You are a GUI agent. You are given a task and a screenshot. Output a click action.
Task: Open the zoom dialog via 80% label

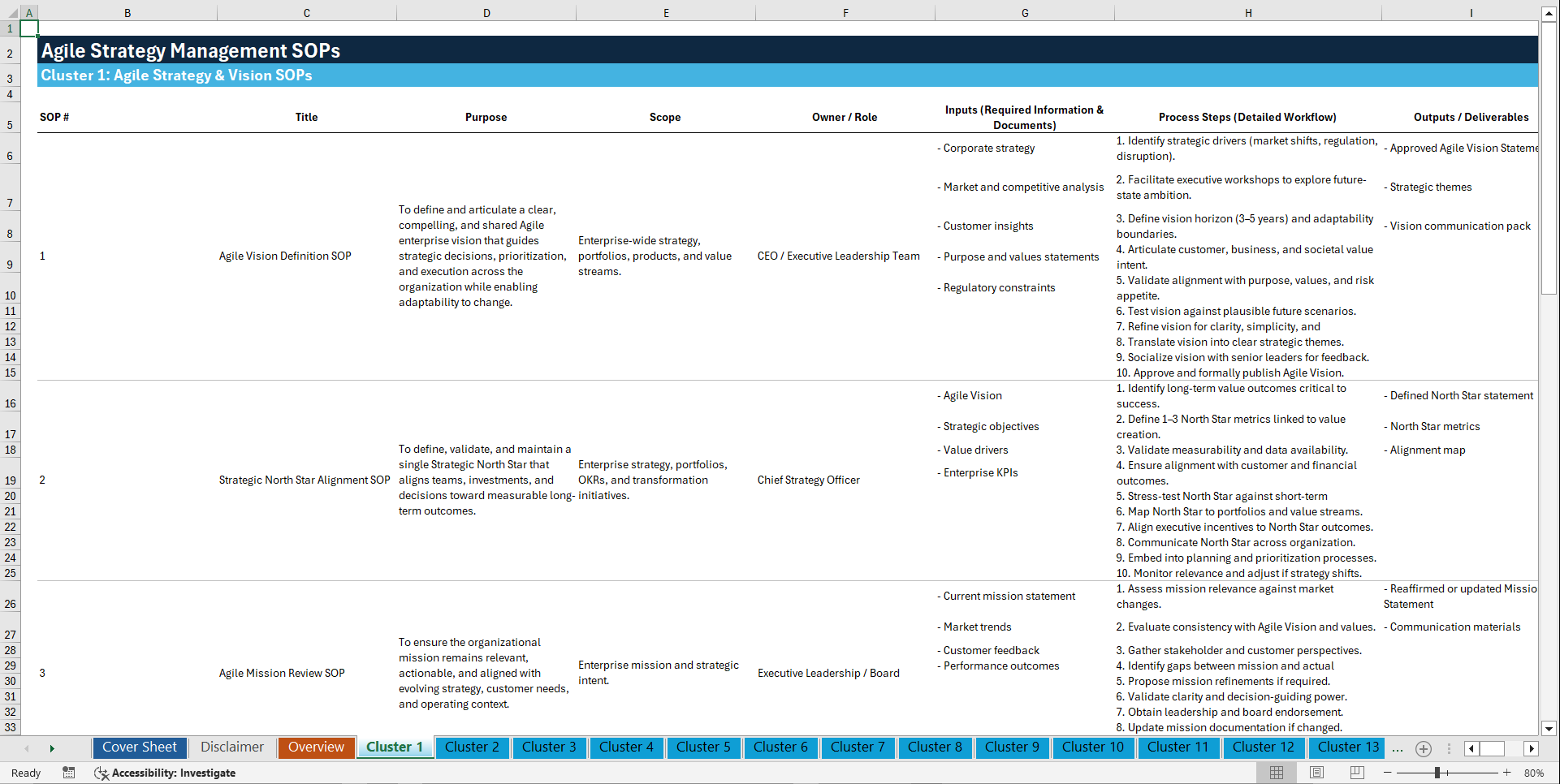tap(1535, 772)
